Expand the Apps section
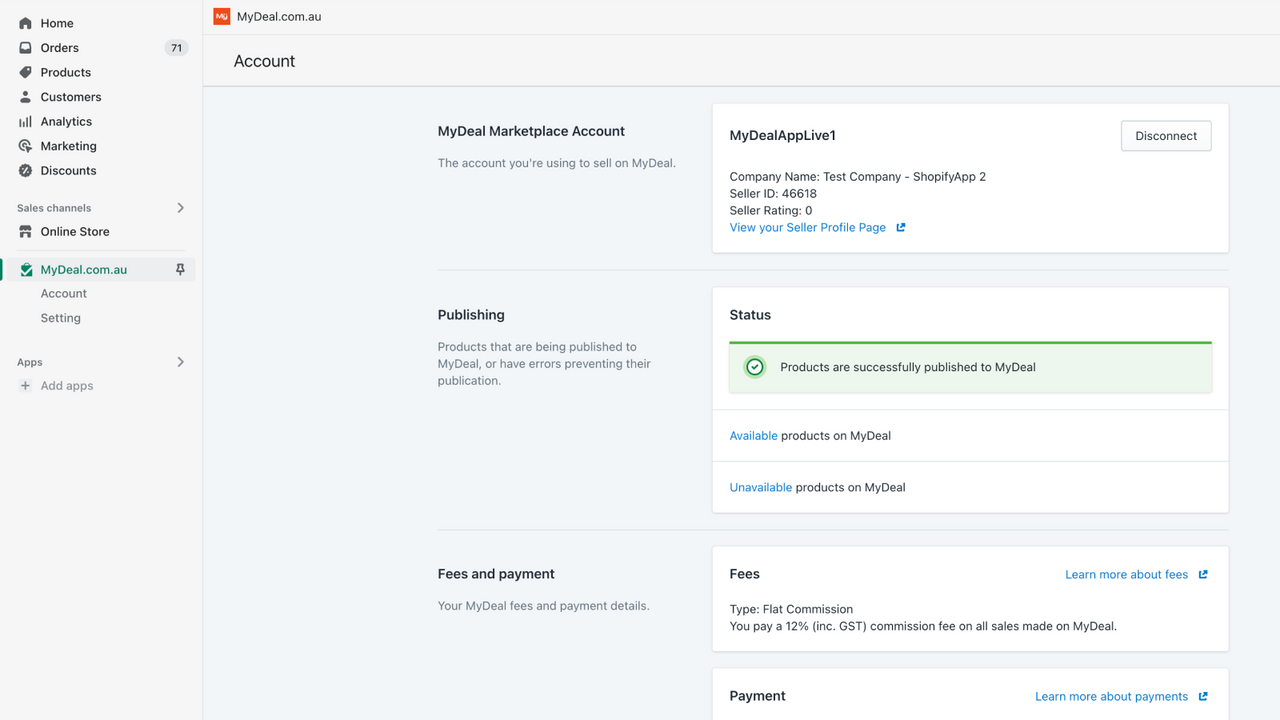 [x=180, y=362]
